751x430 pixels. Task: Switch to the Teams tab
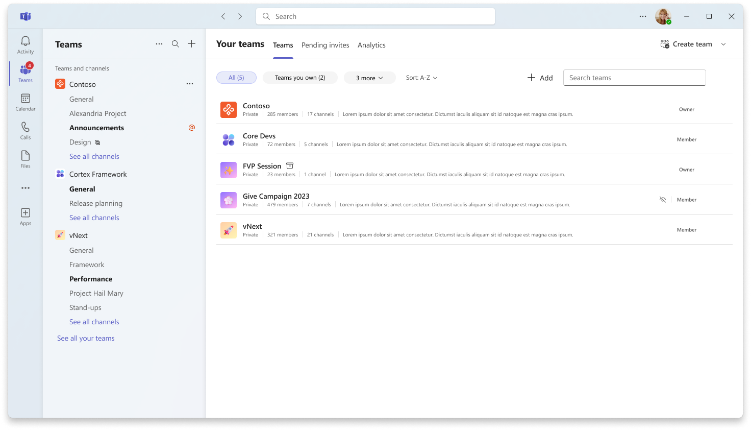(x=283, y=45)
